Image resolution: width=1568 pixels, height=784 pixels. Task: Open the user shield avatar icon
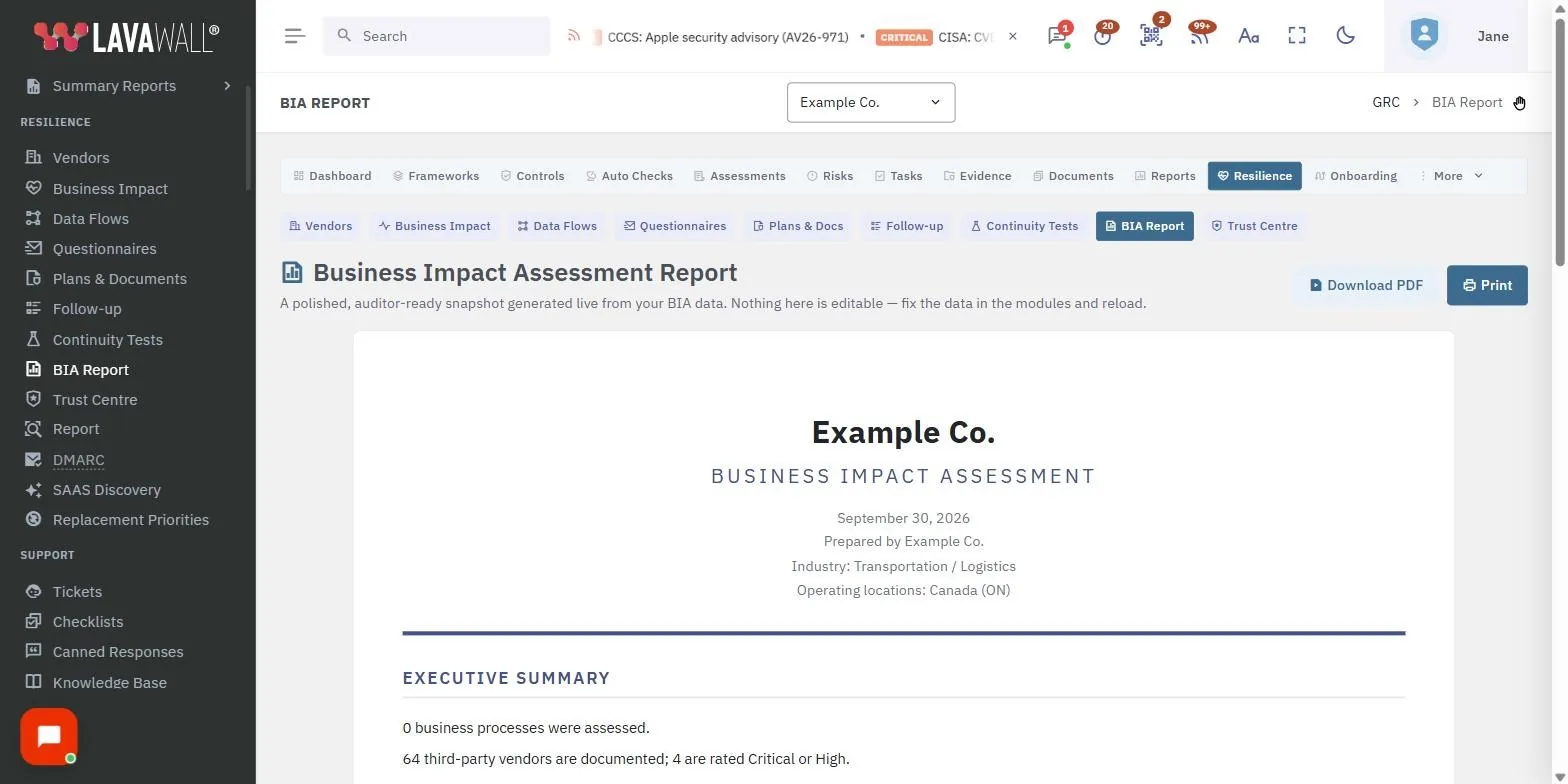[x=1424, y=36]
